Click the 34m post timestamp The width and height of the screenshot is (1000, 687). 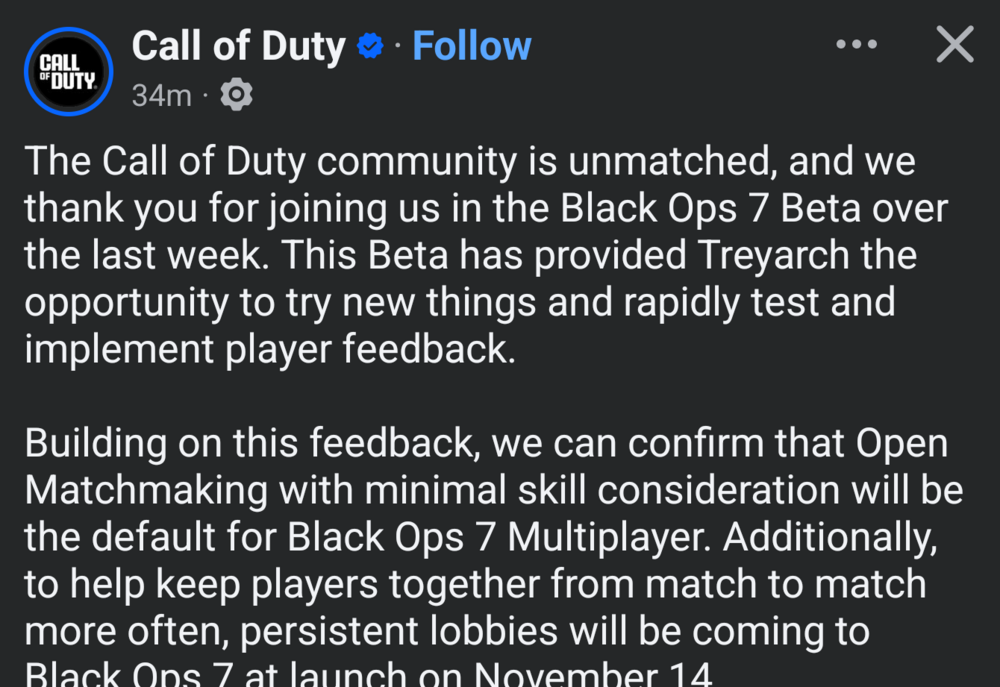pos(161,96)
